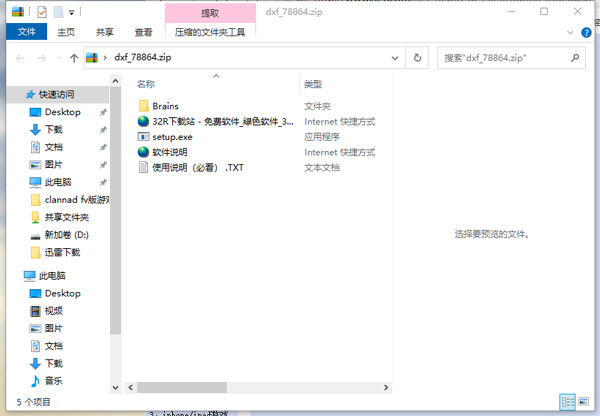Open pinned 文档 under 快速访问
This screenshot has height=416, width=600.
pyautogui.click(x=54, y=147)
